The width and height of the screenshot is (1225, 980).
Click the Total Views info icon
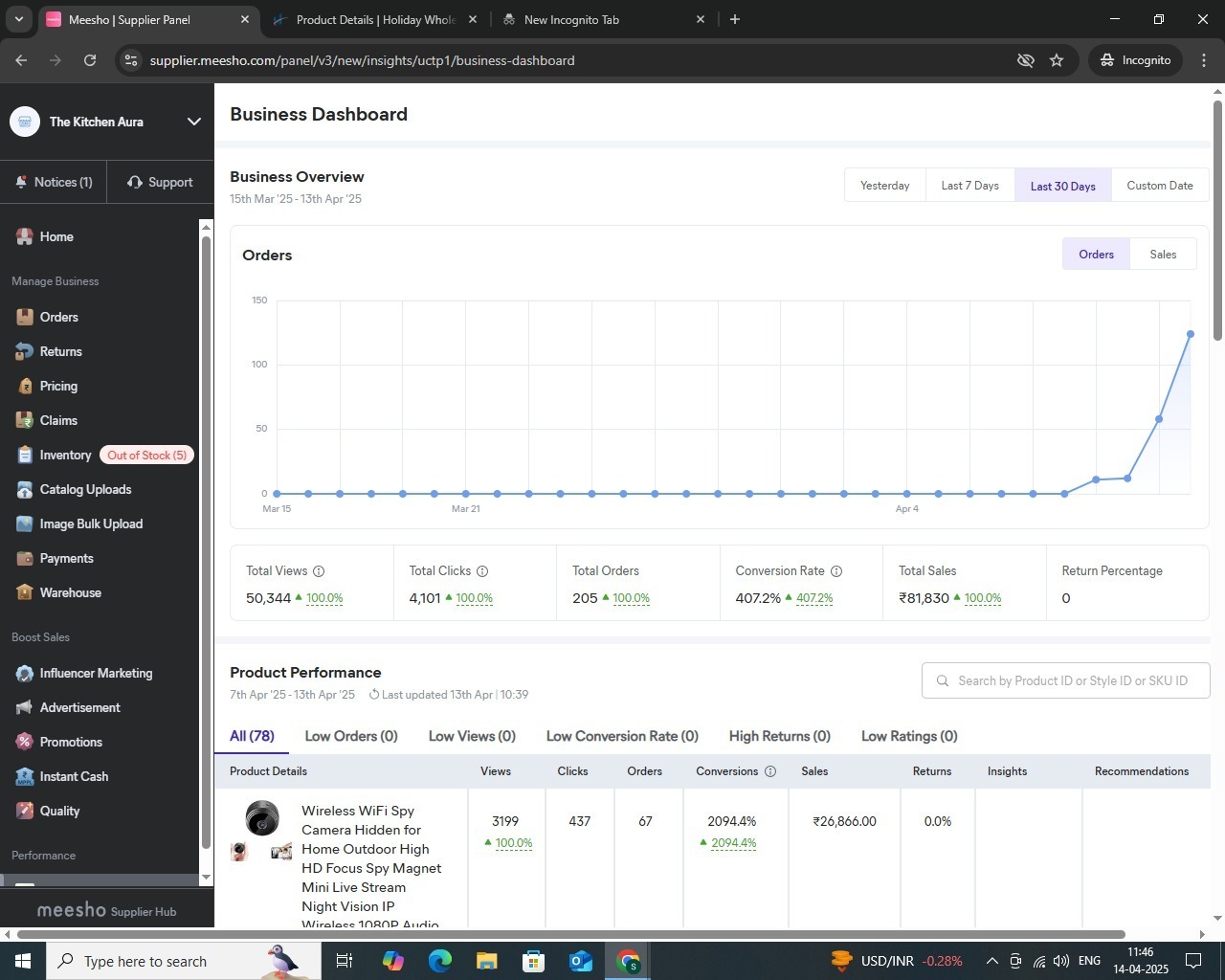pos(319,571)
